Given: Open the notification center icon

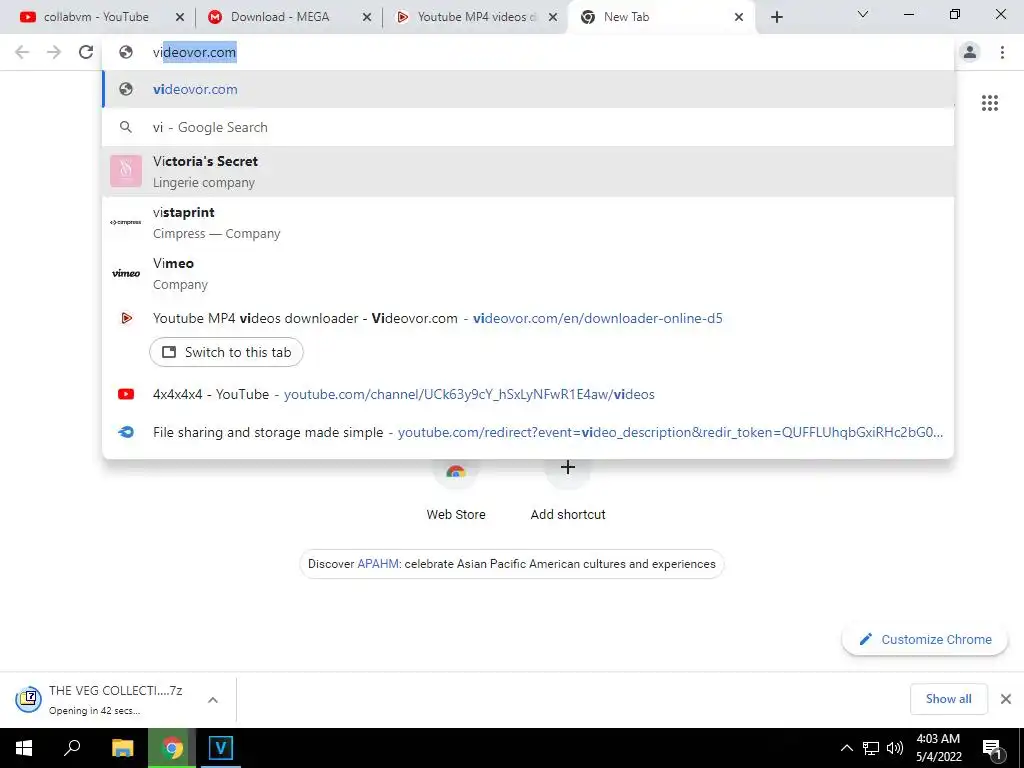Looking at the screenshot, I should click(993, 748).
